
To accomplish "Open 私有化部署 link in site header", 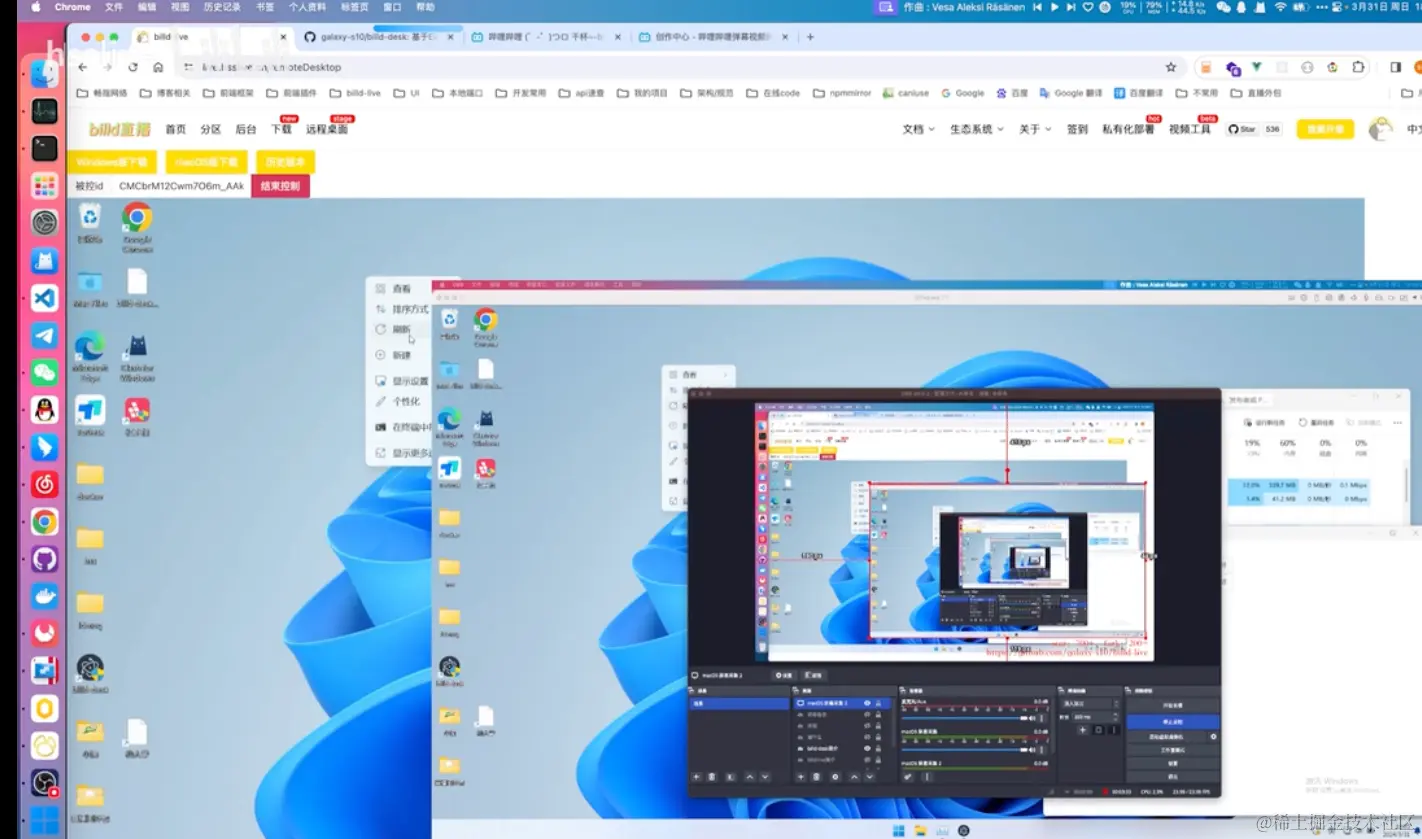I will (x=1128, y=129).
